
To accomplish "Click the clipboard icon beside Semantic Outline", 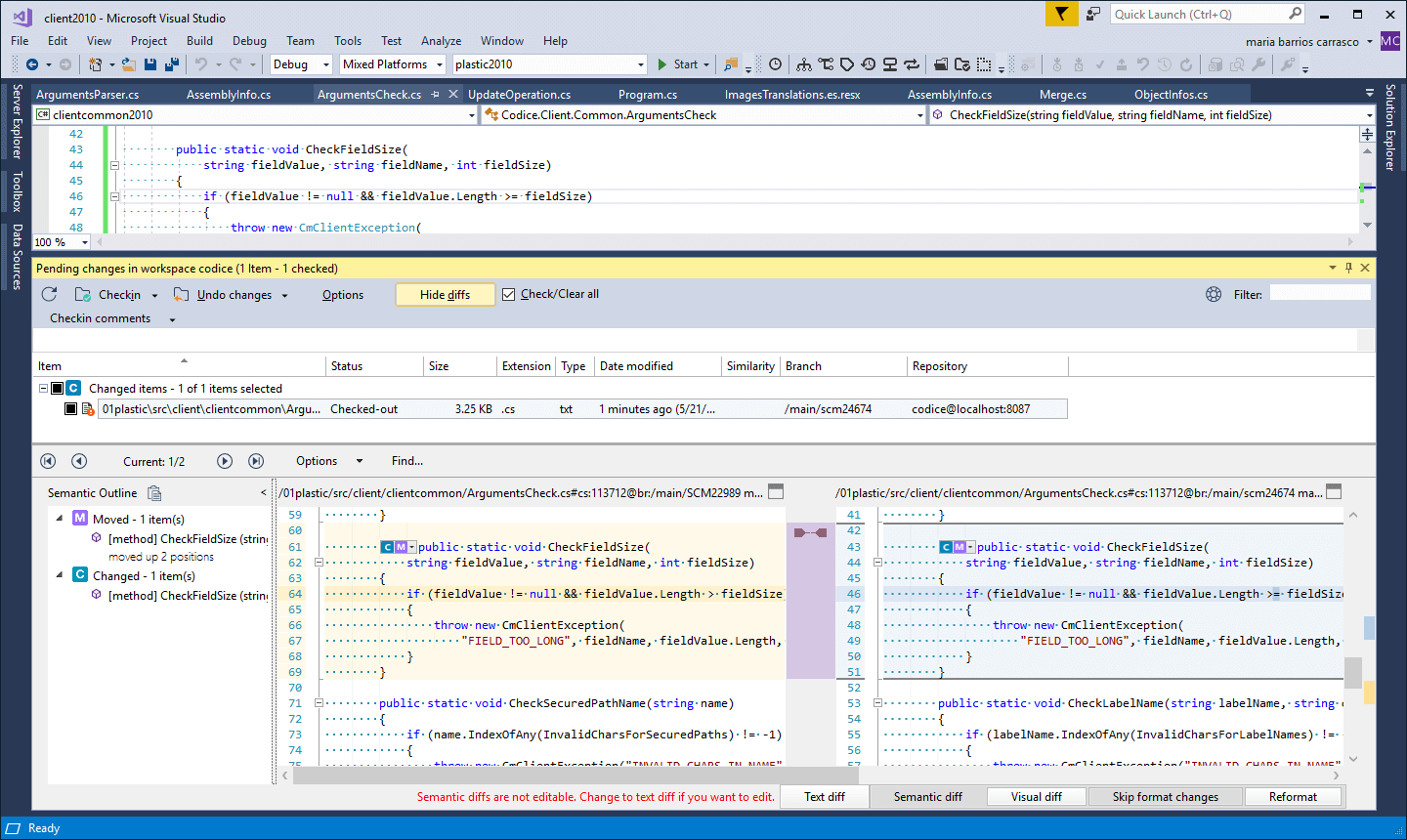I will (x=154, y=493).
